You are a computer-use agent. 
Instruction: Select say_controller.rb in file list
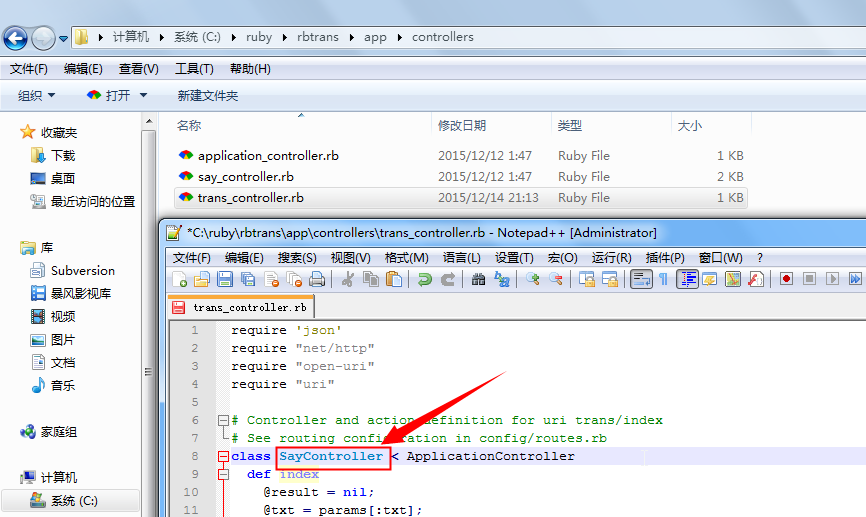(x=246, y=177)
